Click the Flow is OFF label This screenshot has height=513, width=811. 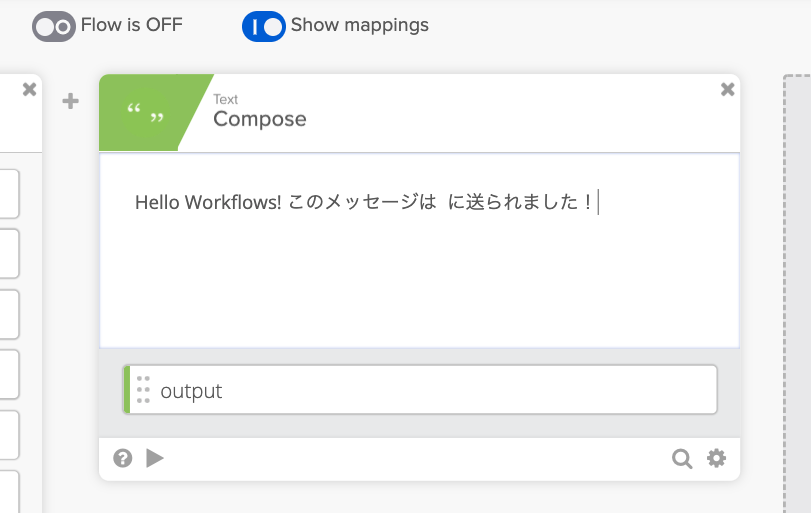point(131,25)
